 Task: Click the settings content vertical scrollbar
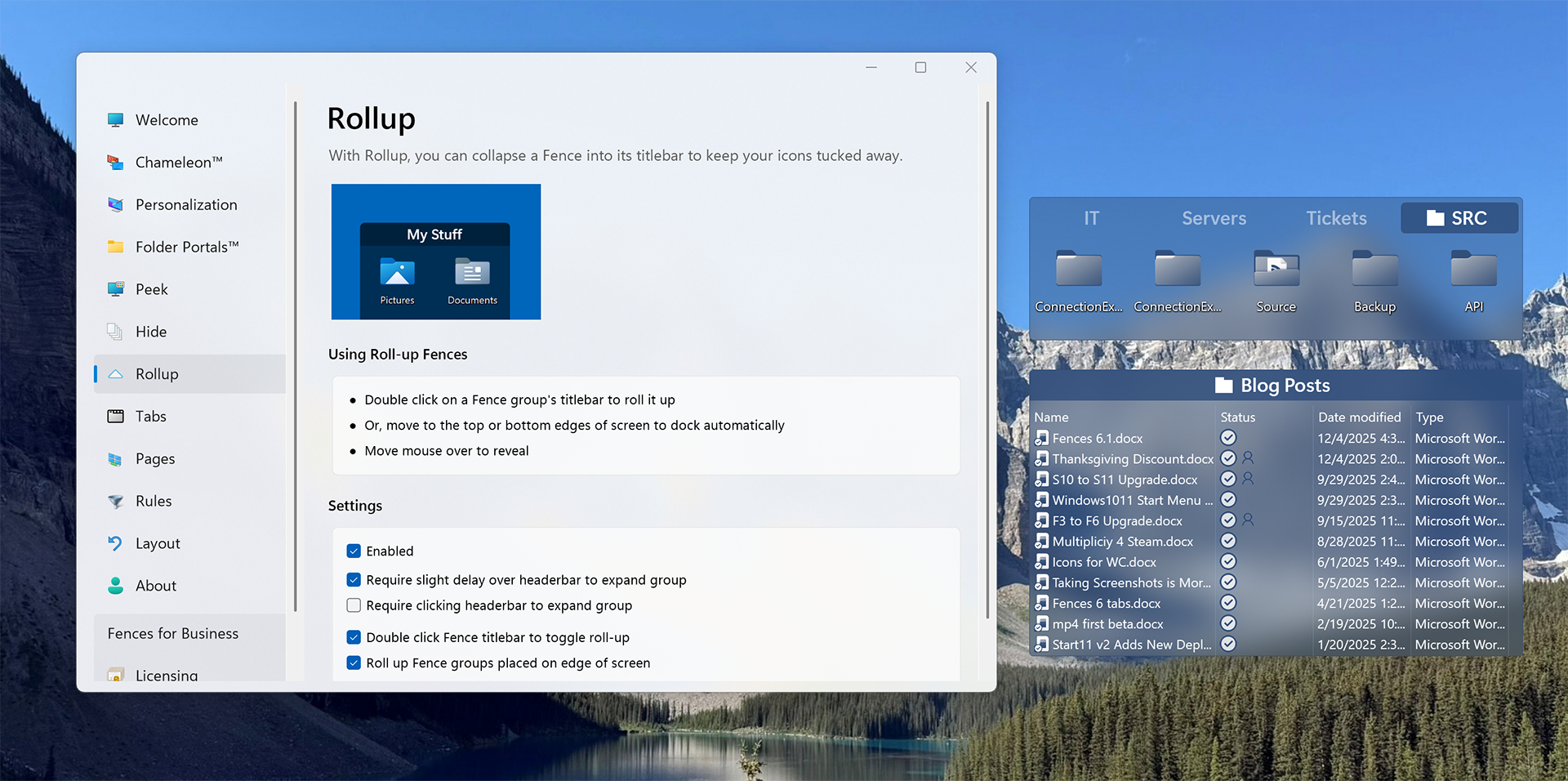[x=987, y=359]
